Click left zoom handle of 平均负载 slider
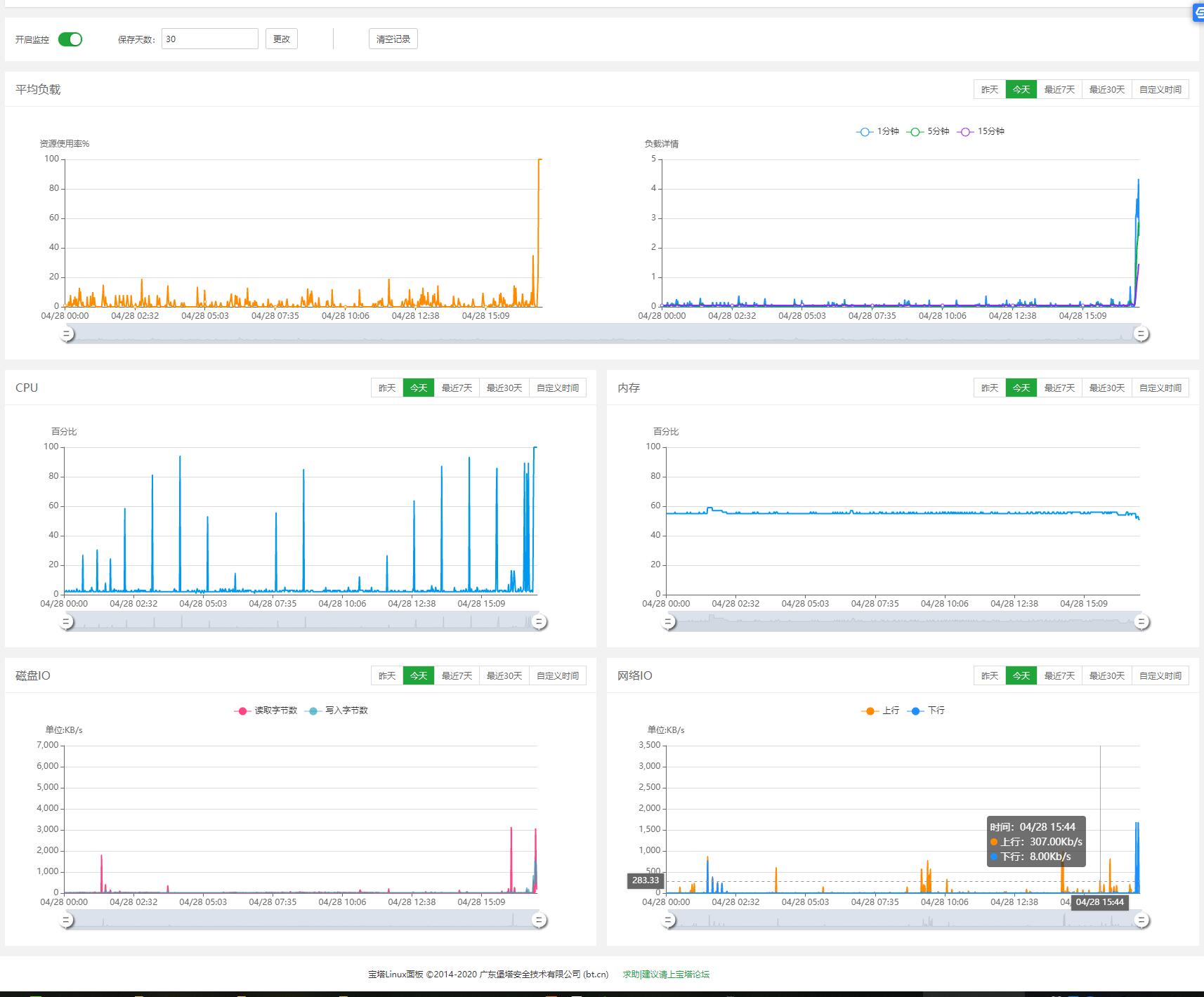The height and width of the screenshot is (997, 1204). 67,334
